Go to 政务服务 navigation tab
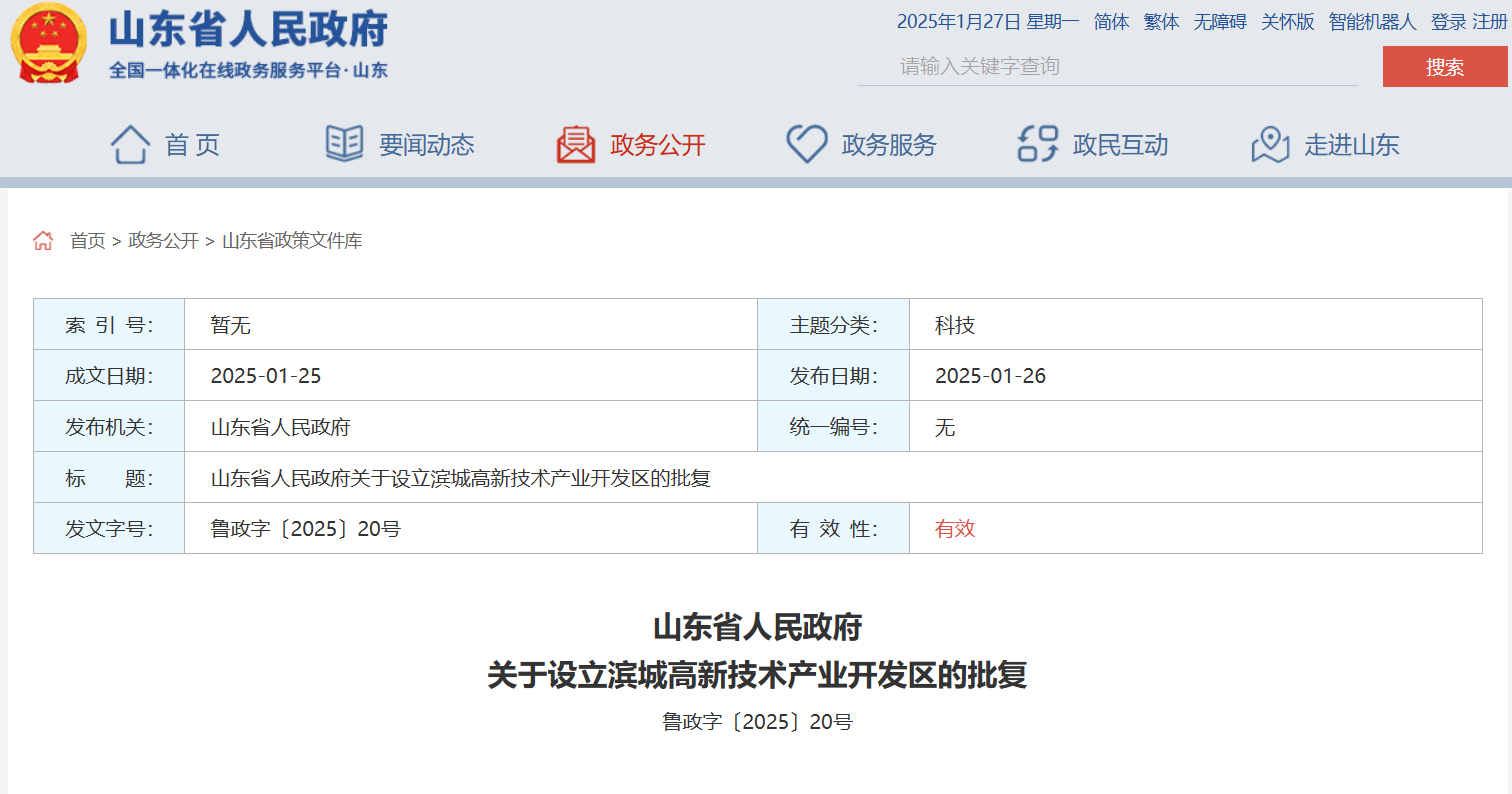 click(889, 145)
